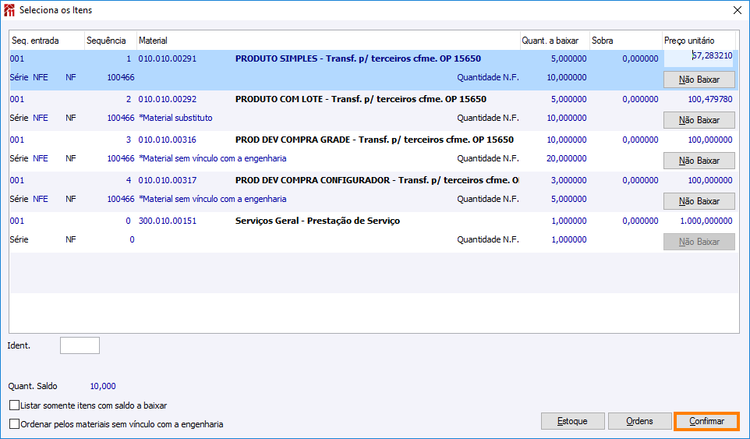Click Não Baixar for PROD DEV COMPRA GRADE
The width and height of the screenshot is (750, 439).
699,161
